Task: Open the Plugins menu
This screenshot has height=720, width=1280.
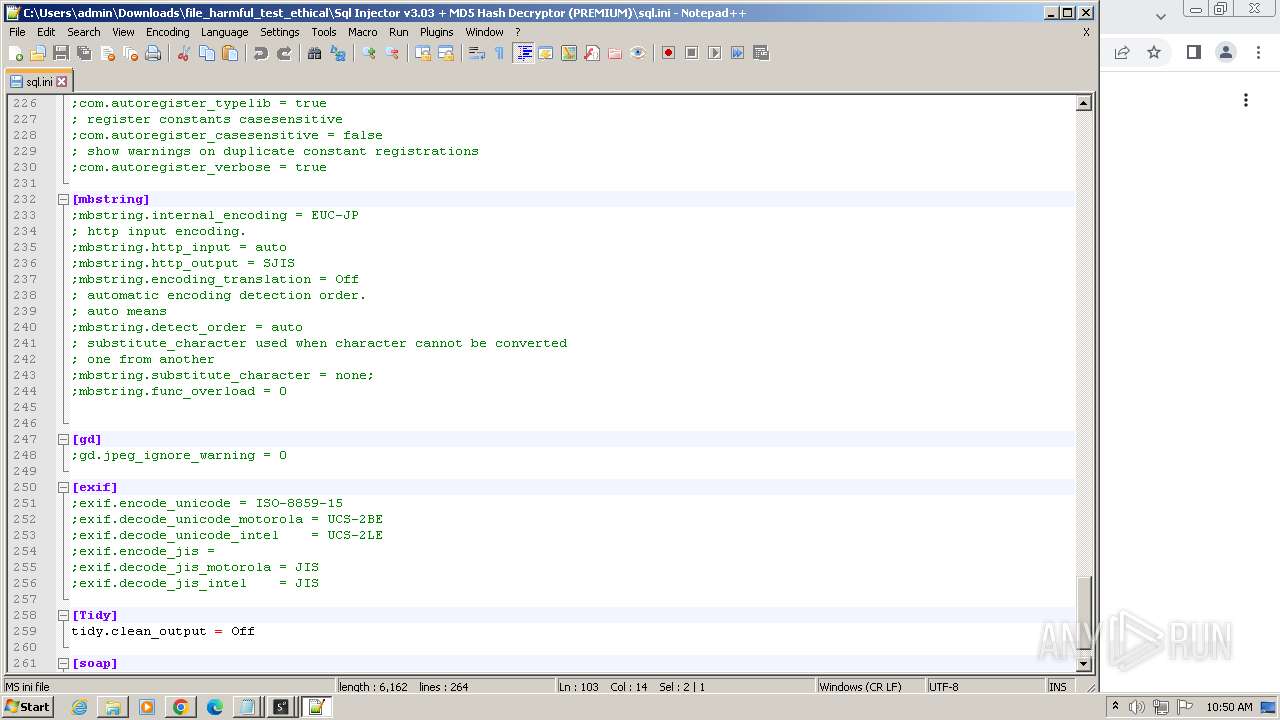Action: [x=436, y=32]
